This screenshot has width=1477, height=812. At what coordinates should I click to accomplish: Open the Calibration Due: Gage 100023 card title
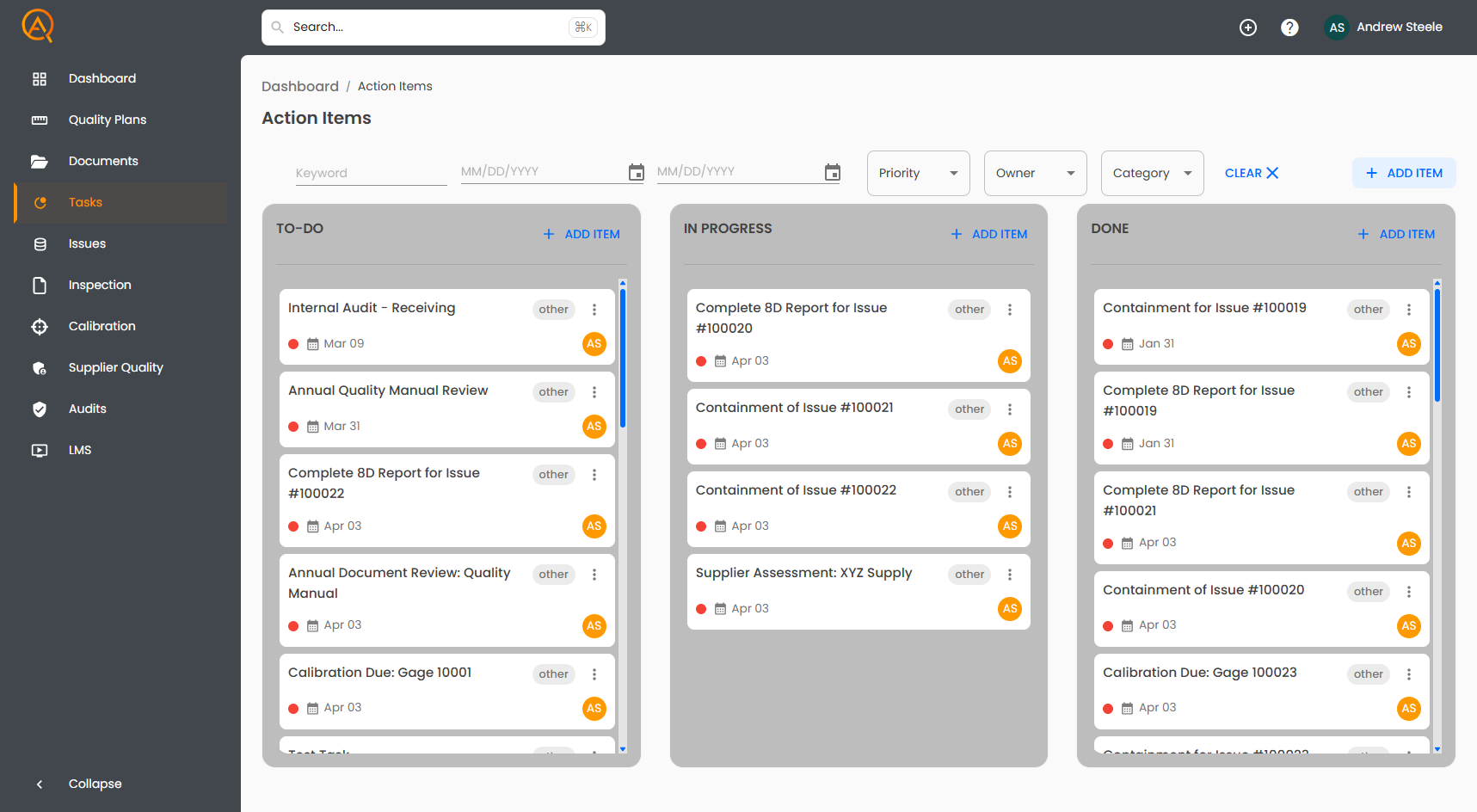click(x=1200, y=673)
